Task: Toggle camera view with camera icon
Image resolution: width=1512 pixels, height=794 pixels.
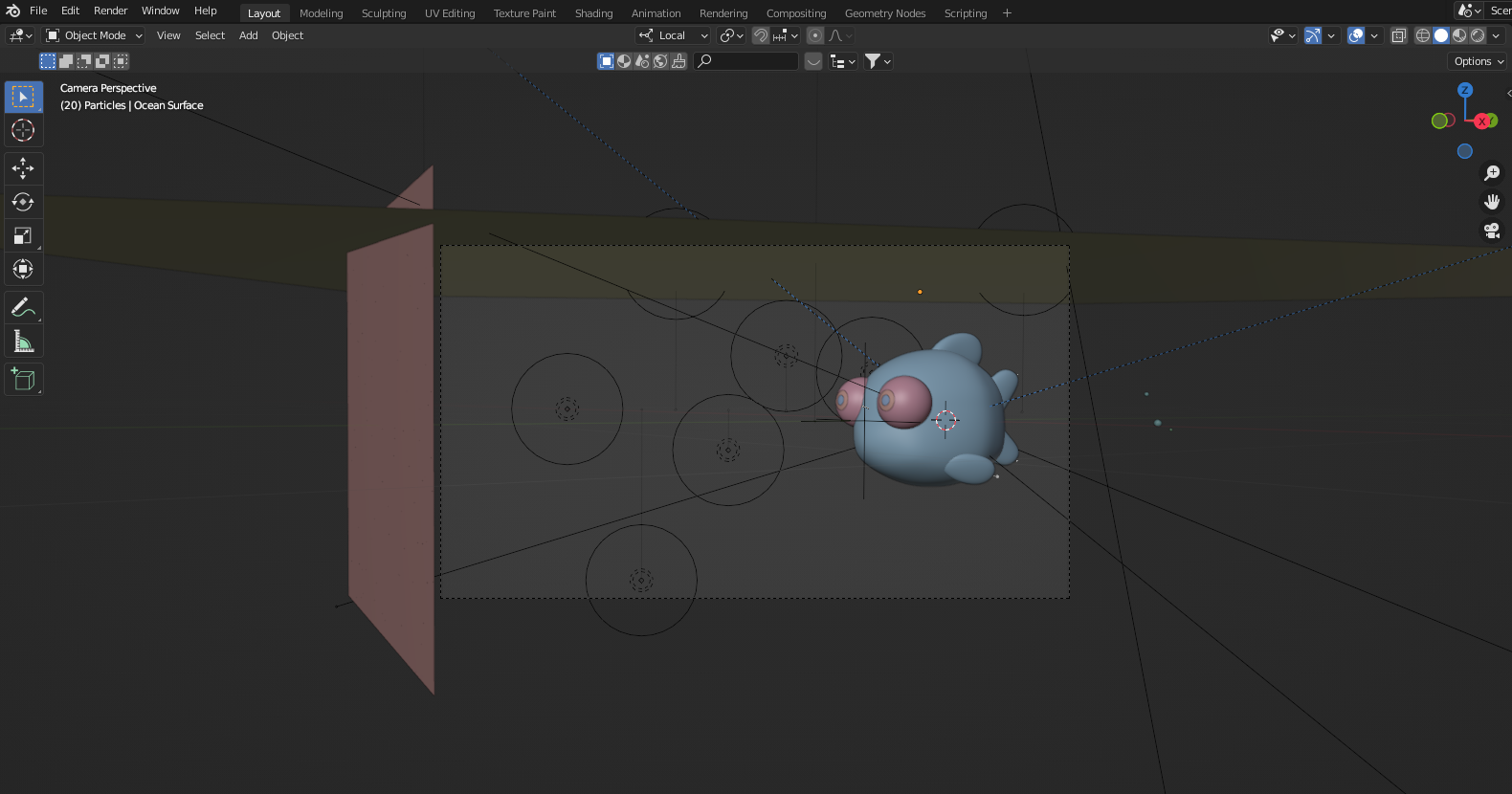Action: point(1491,231)
